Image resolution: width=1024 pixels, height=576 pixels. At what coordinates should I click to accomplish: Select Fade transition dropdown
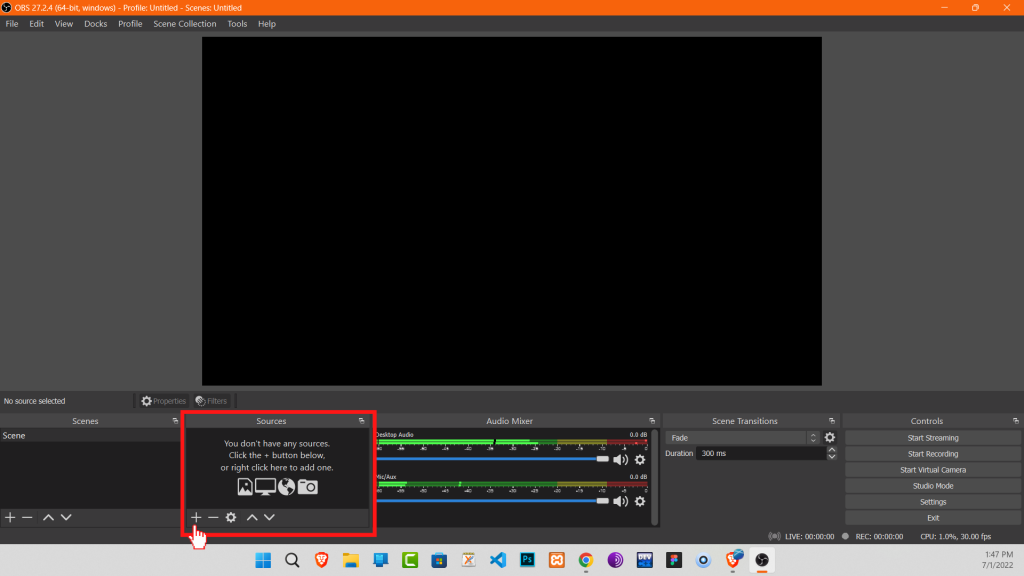coord(743,438)
